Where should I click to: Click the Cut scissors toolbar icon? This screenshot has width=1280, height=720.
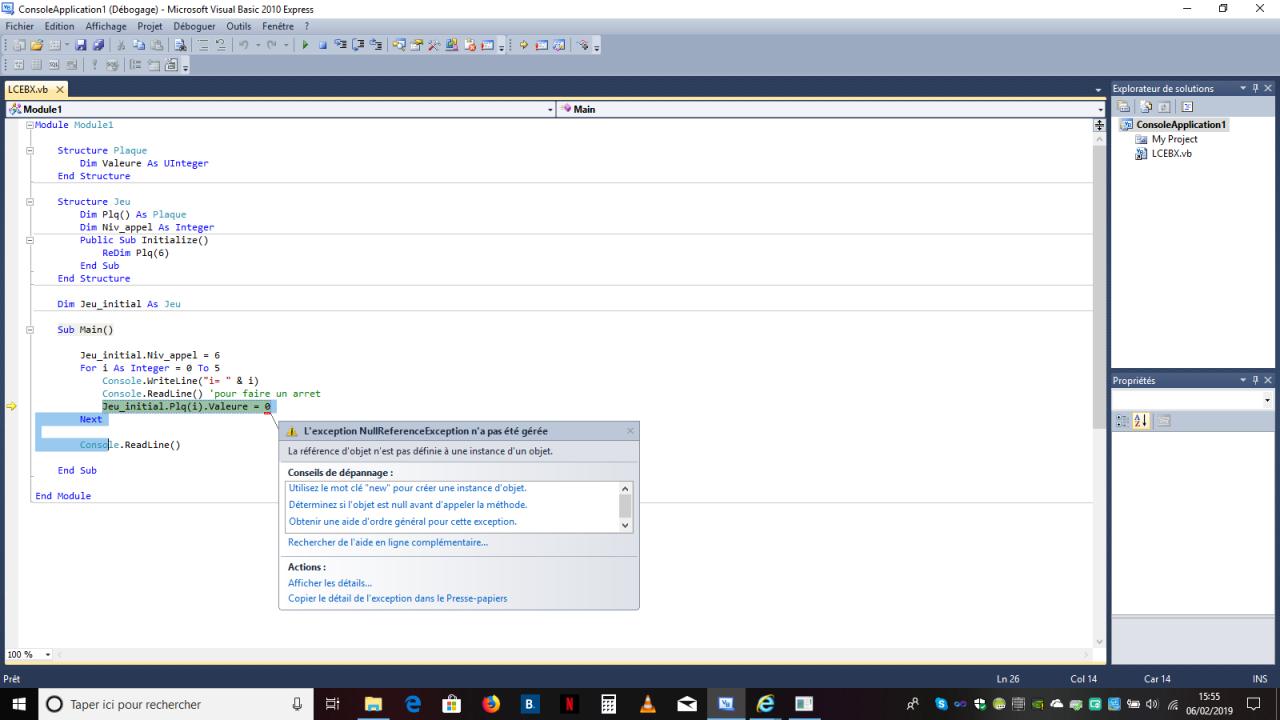(x=122, y=45)
